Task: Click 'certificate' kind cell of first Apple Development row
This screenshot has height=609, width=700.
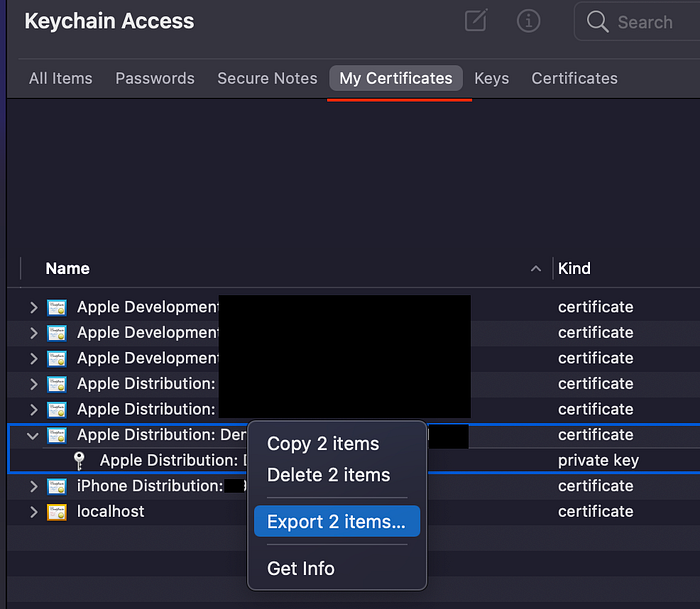Action: point(596,307)
